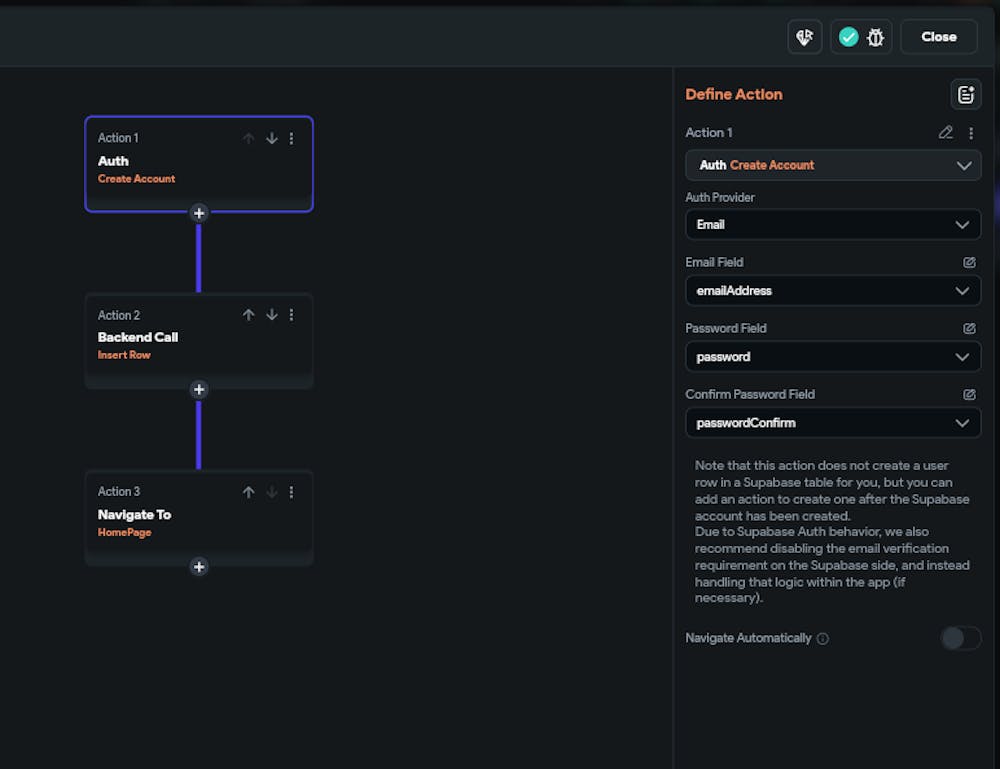Click the diamond cursor icon in top bar
Screen dimensions: 1000x769
pyautogui.click(x=804, y=37)
